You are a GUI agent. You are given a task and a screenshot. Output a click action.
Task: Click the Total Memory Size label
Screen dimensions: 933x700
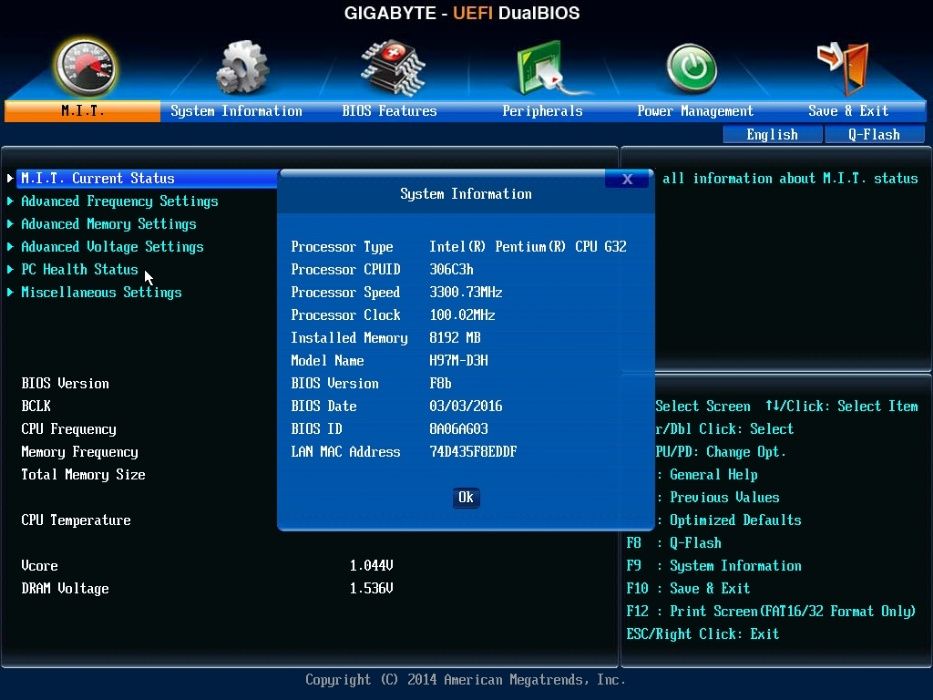click(83, 474)
